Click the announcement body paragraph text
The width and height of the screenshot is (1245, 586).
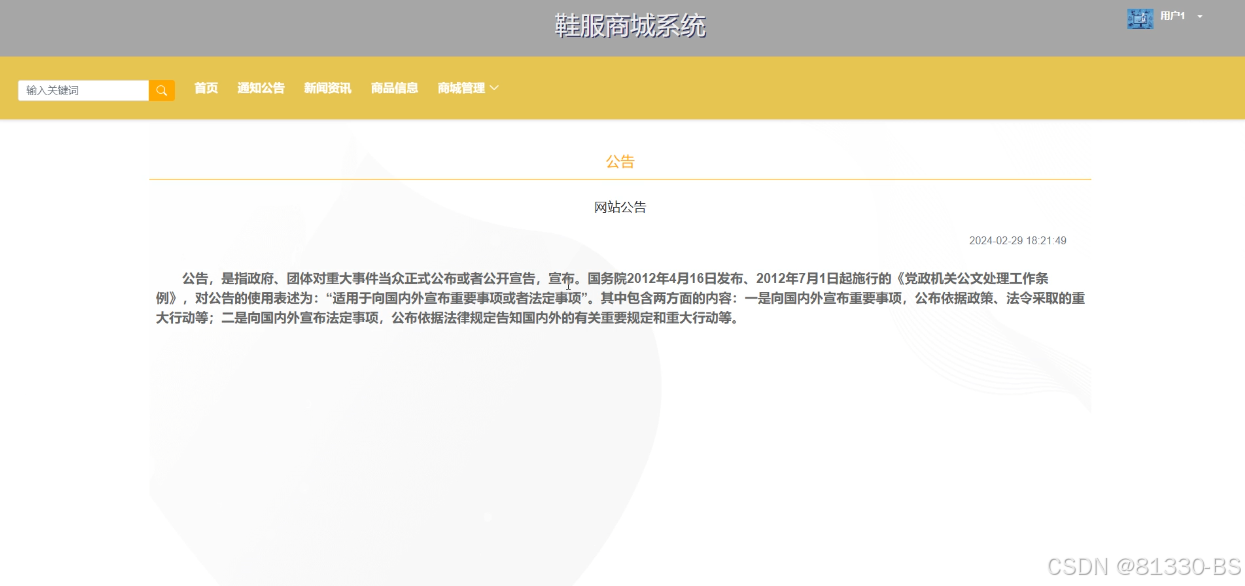click(x=620, y=298)
